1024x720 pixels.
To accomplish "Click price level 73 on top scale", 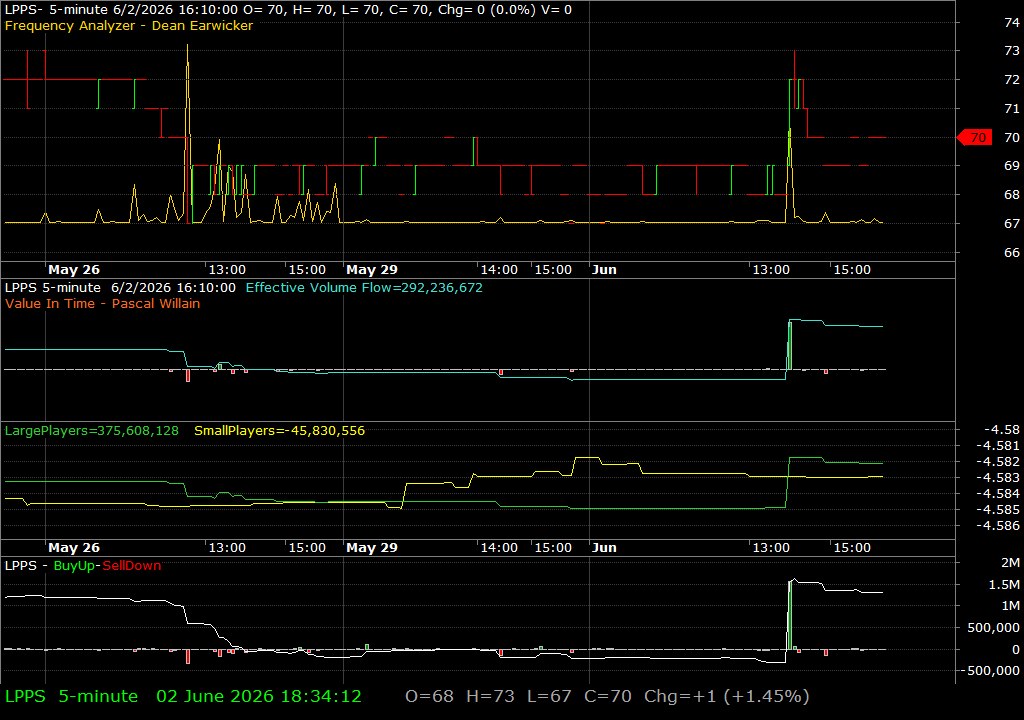I will pyautogui.click(x=1012, y=51).
